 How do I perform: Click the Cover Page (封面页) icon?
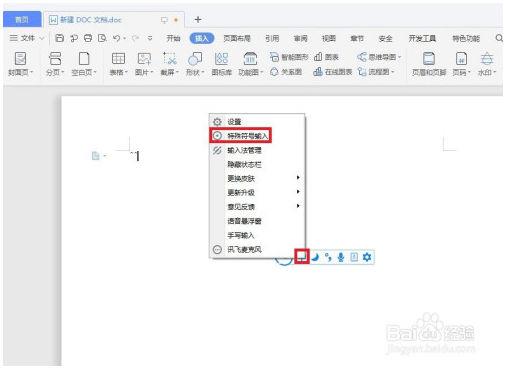(x=20, y=59)
